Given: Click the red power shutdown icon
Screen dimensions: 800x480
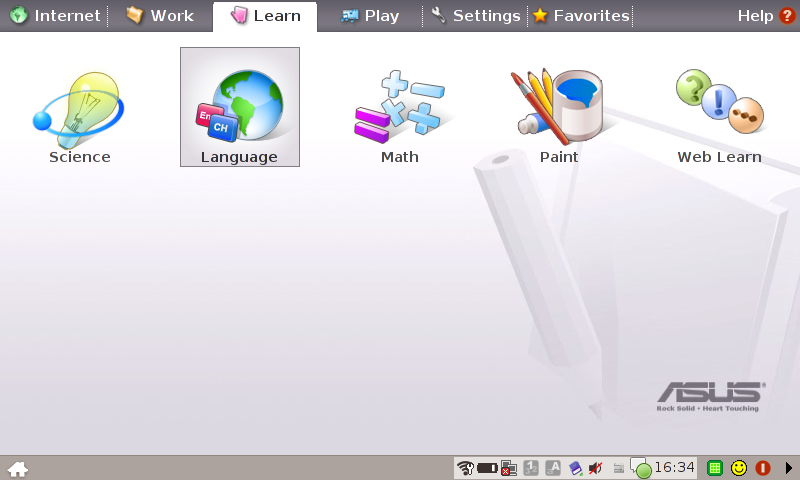Looking at the screenshot, I should pos(763,468).
